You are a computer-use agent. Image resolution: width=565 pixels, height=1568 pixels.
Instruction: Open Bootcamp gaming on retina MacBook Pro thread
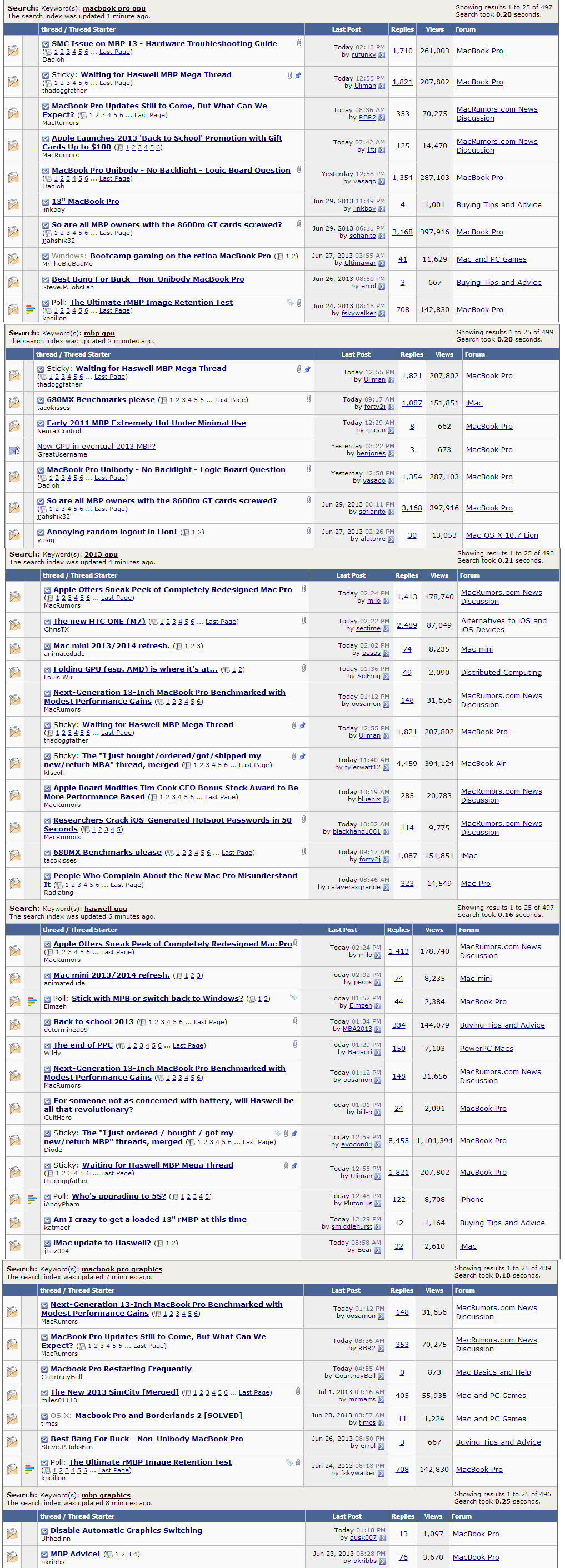[x=180, y=256]
